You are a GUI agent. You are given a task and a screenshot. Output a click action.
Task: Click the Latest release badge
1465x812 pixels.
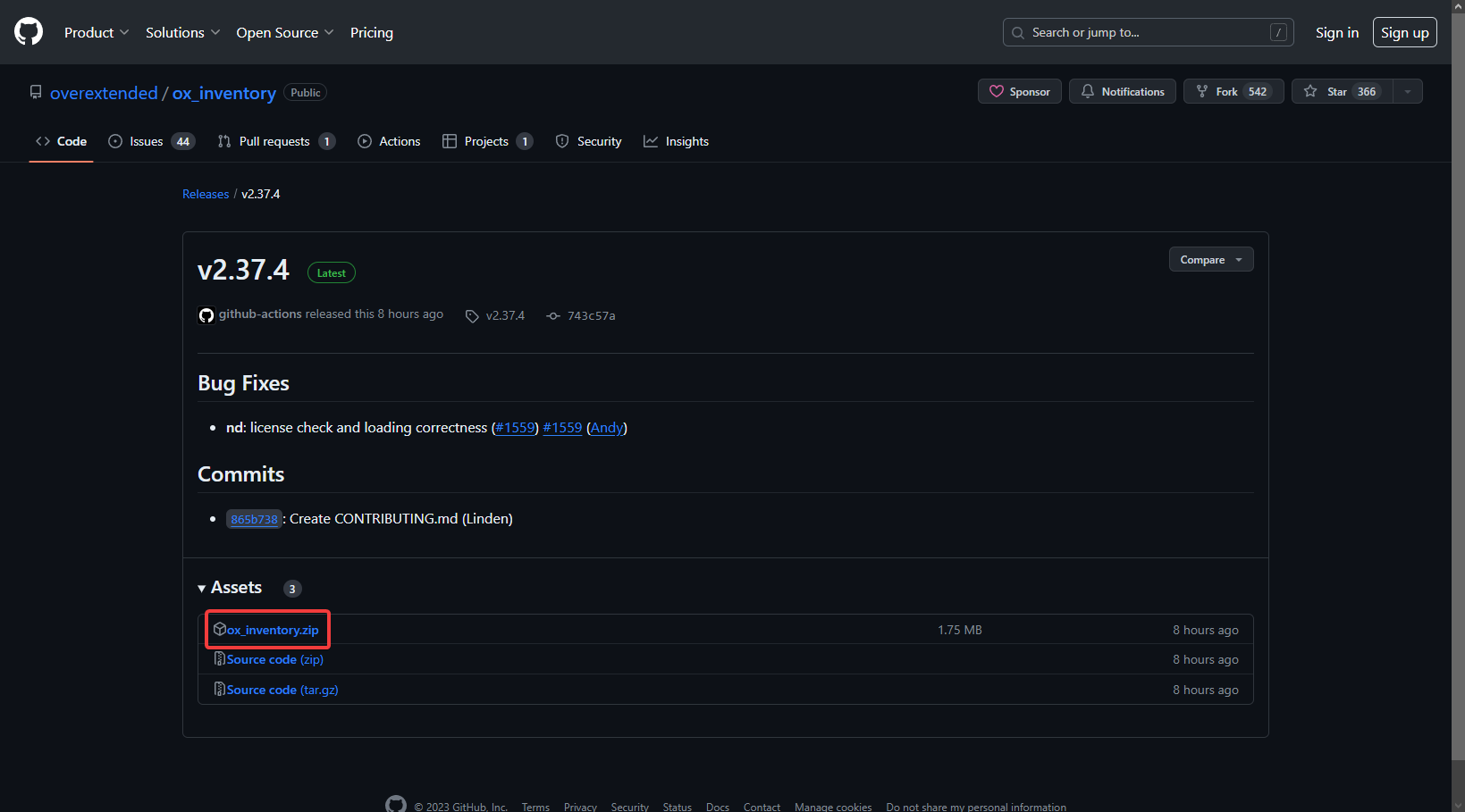click(x=332, y=273)
